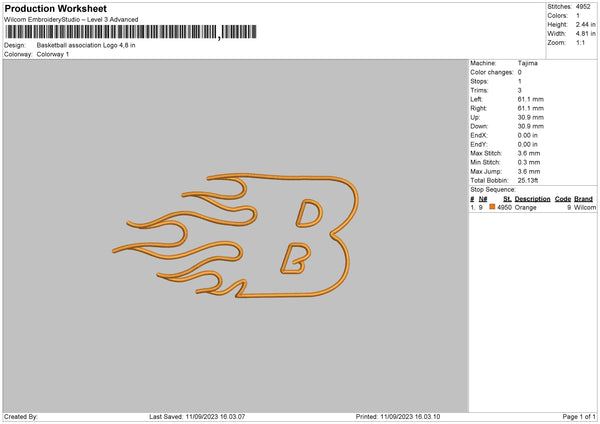The image size is (600, 424).
Task: Click the 'St.' column header
Action: [507, 199]
